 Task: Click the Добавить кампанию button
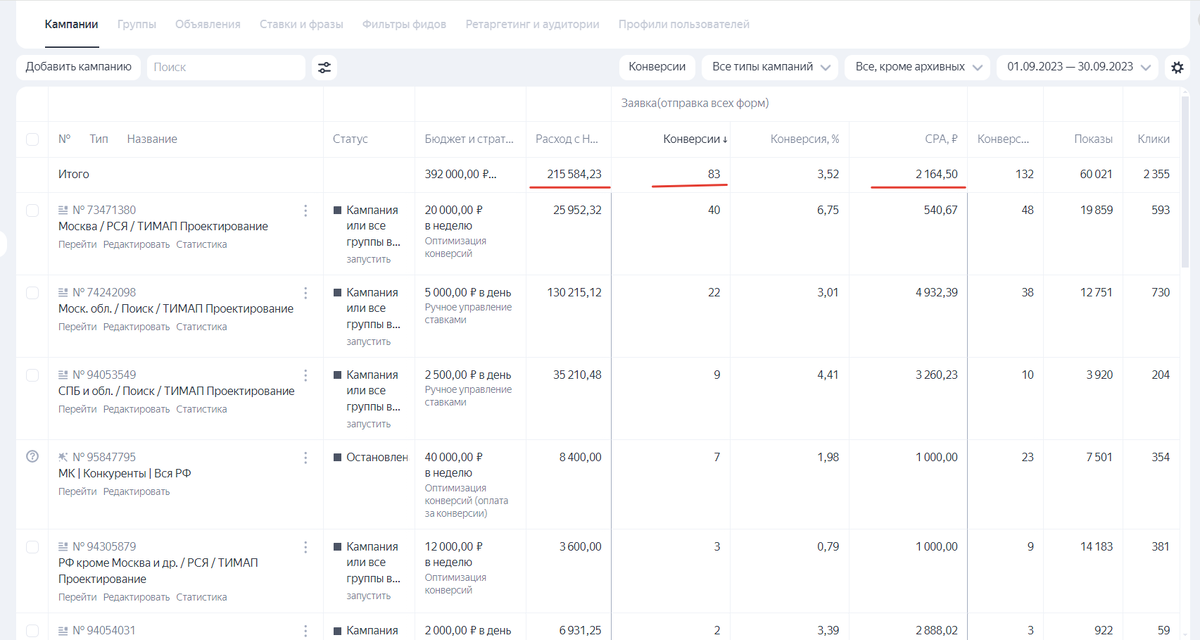coord(78,67)
